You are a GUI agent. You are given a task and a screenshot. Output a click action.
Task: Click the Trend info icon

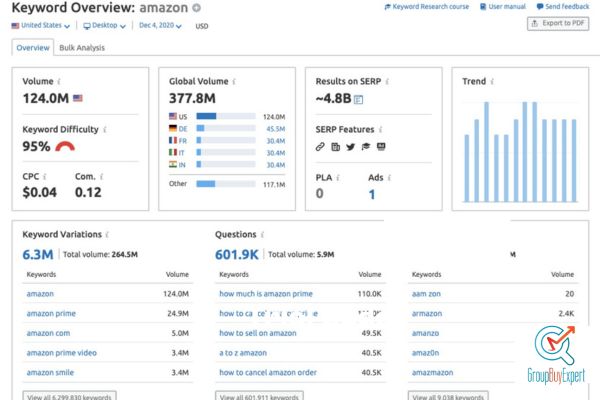492,82
